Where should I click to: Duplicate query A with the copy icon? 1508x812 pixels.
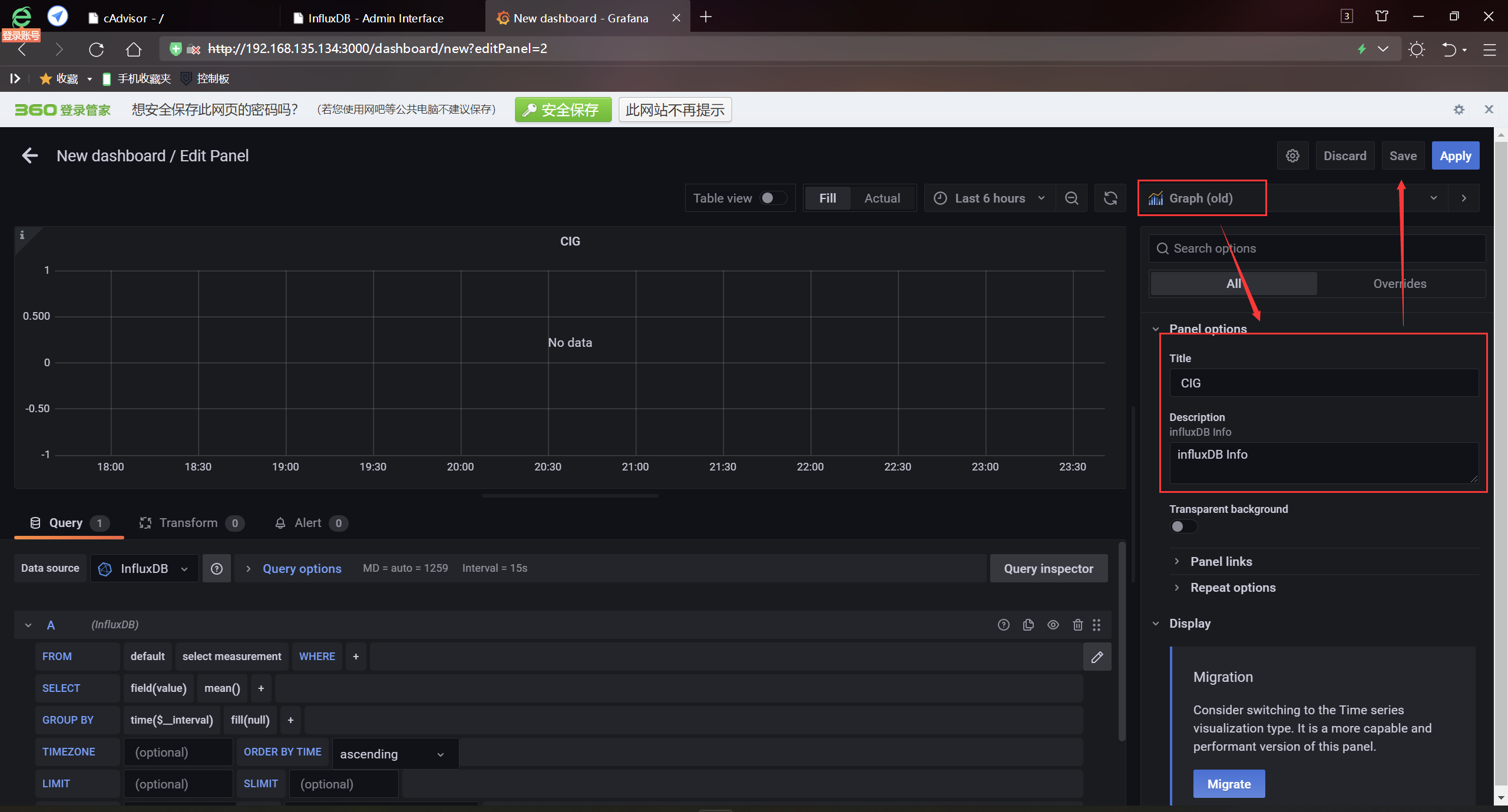click(1029, 625)
